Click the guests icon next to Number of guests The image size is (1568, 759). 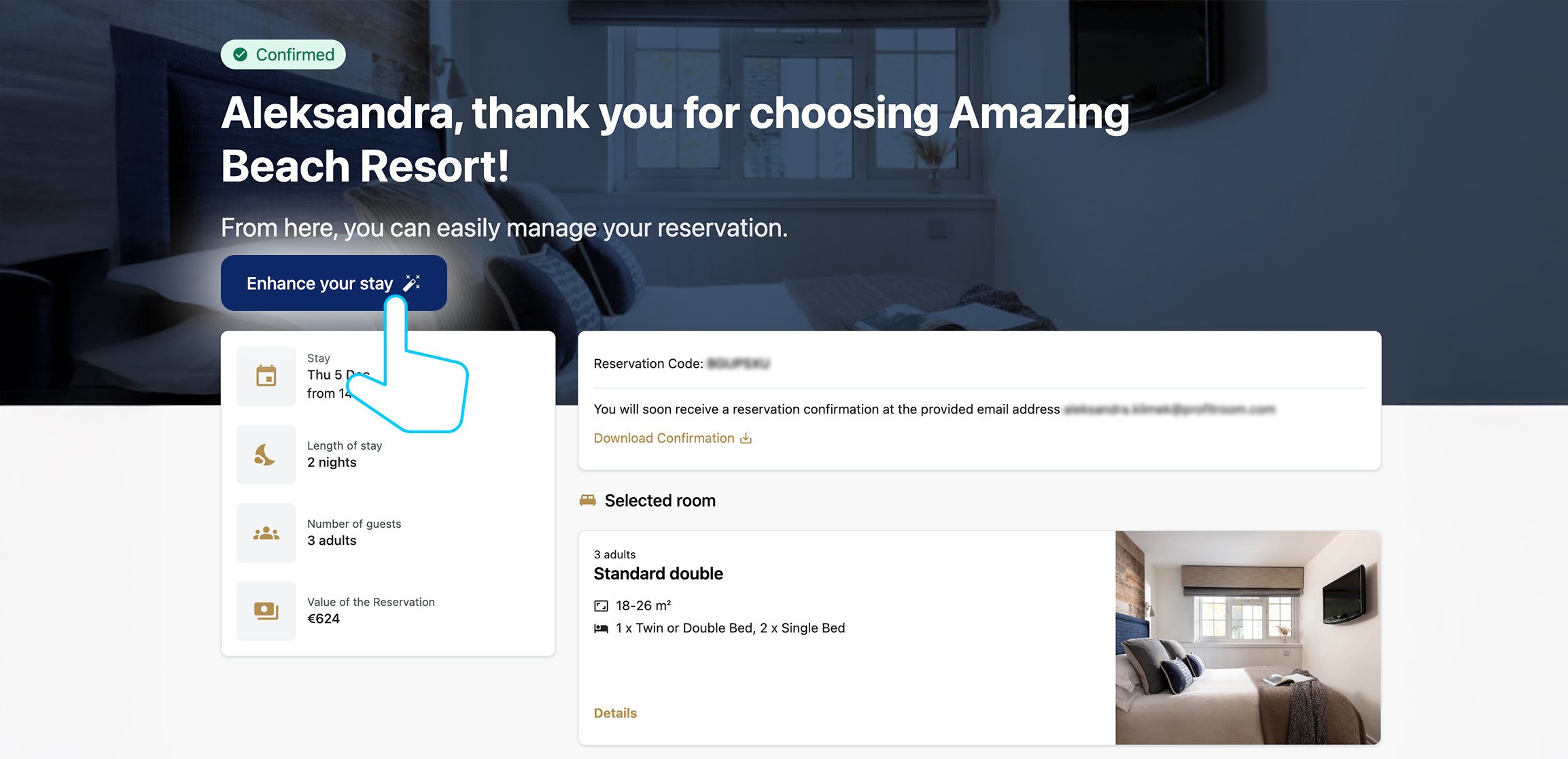coord(266,533)
